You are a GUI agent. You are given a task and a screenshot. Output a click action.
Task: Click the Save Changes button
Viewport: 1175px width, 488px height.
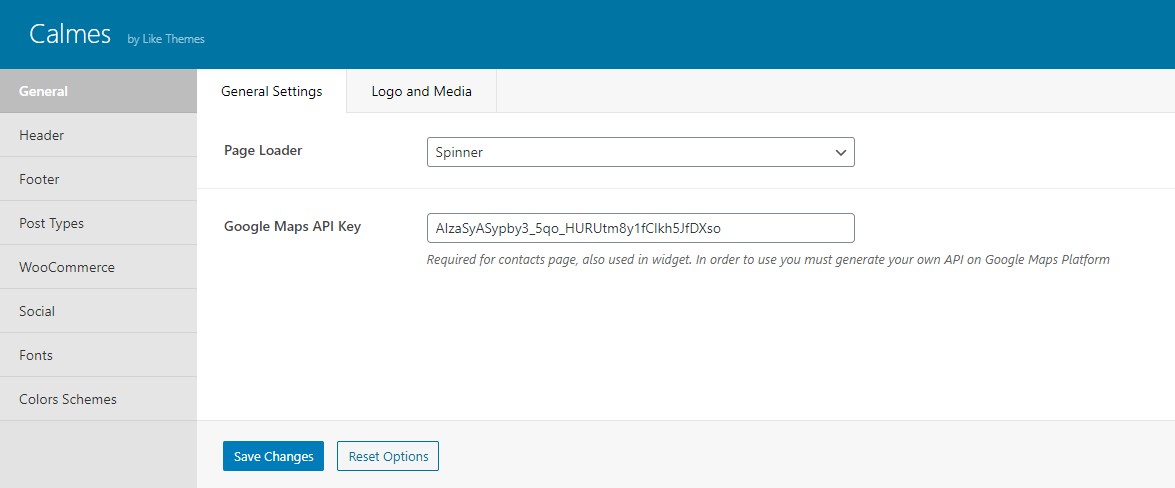point(274,456)
